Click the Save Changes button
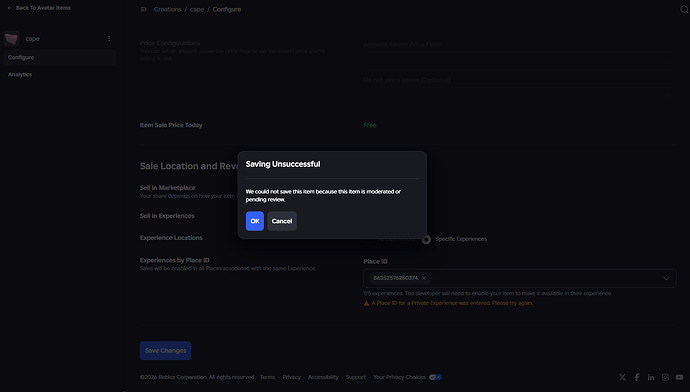The height and width of the screenshot is (392, 690). 165,351
